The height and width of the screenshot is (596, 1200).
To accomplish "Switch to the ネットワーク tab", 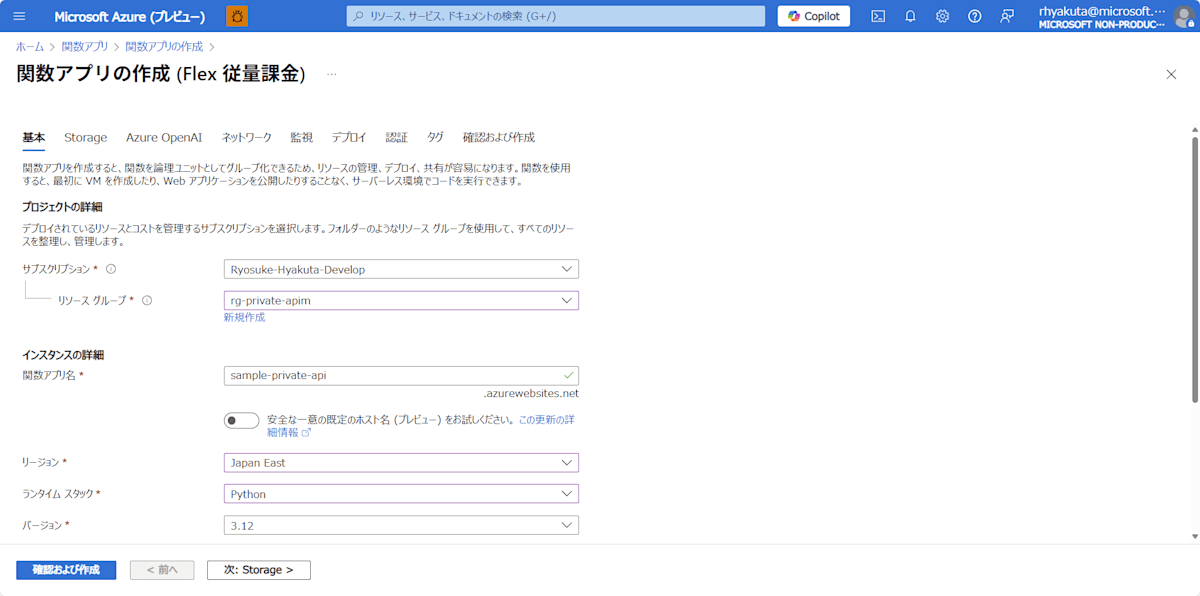I will 246,137.
